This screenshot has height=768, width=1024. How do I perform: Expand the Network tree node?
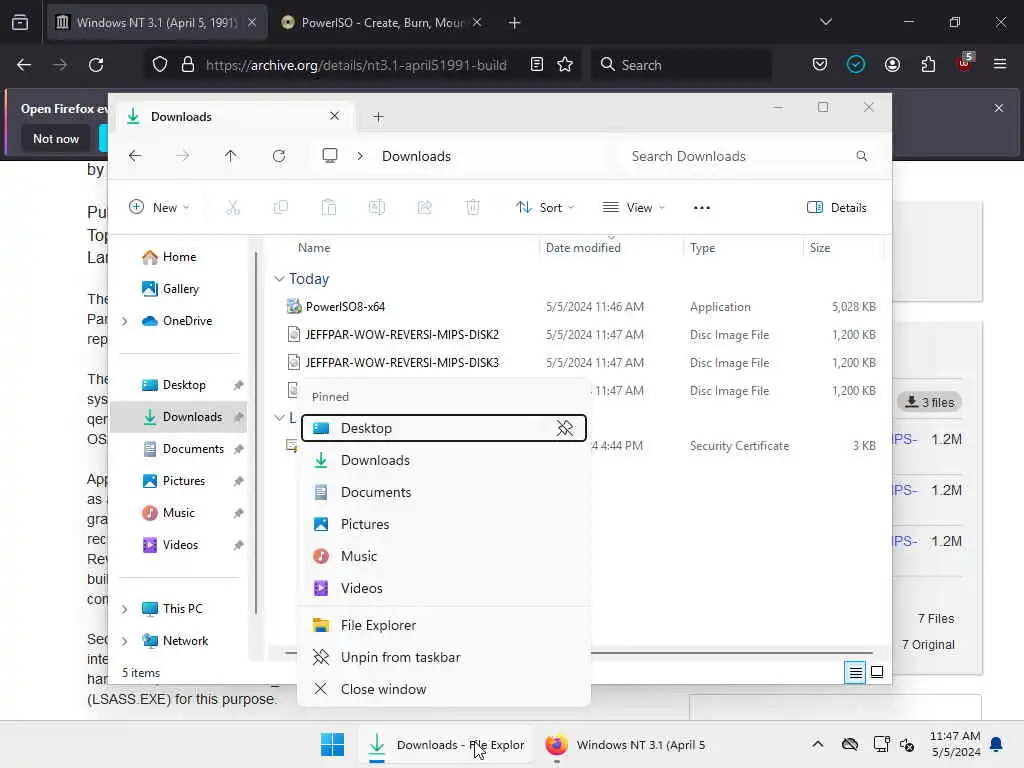coord(124,641)
